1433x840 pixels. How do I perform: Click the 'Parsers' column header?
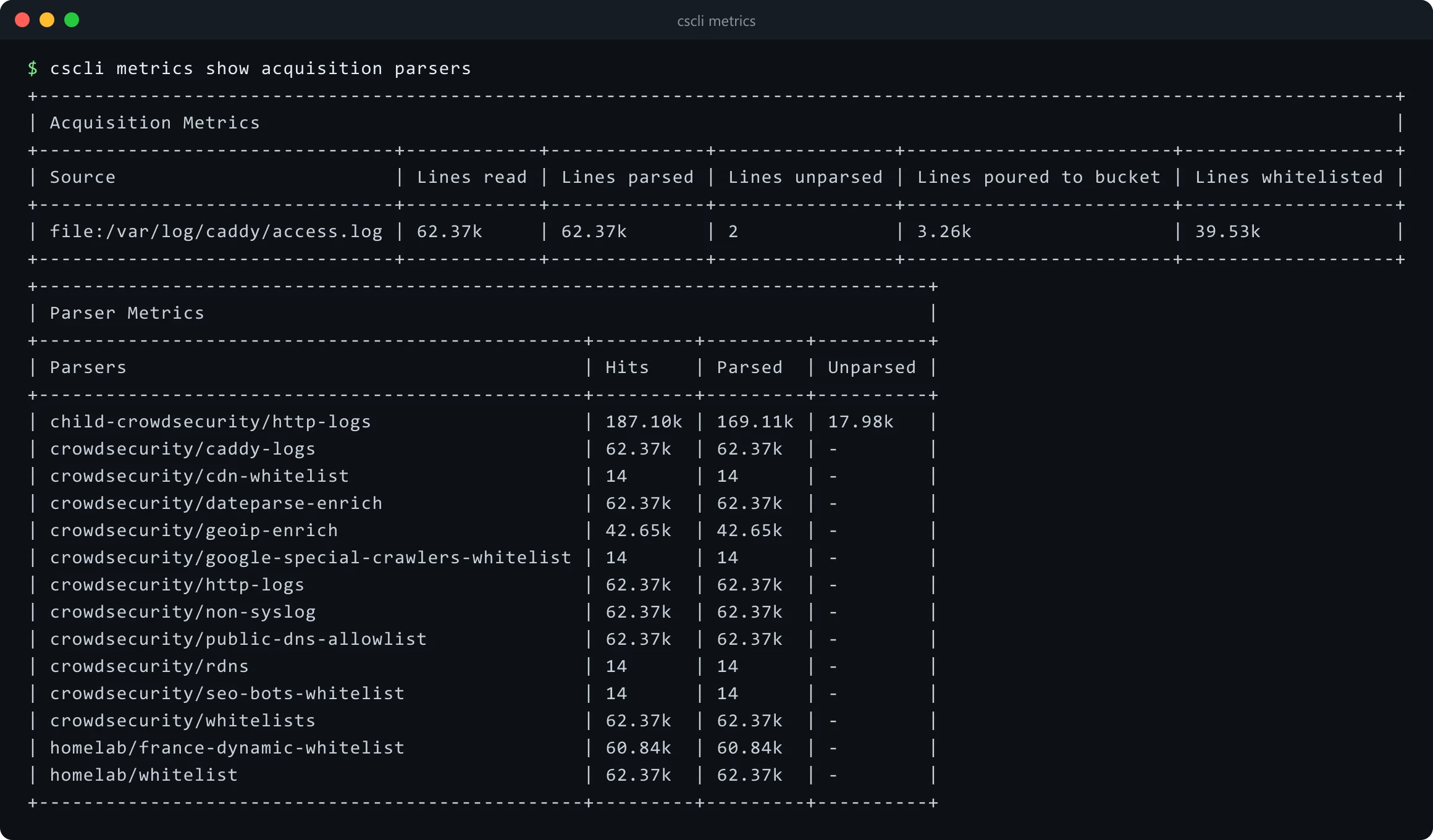[x=88, y=367]
